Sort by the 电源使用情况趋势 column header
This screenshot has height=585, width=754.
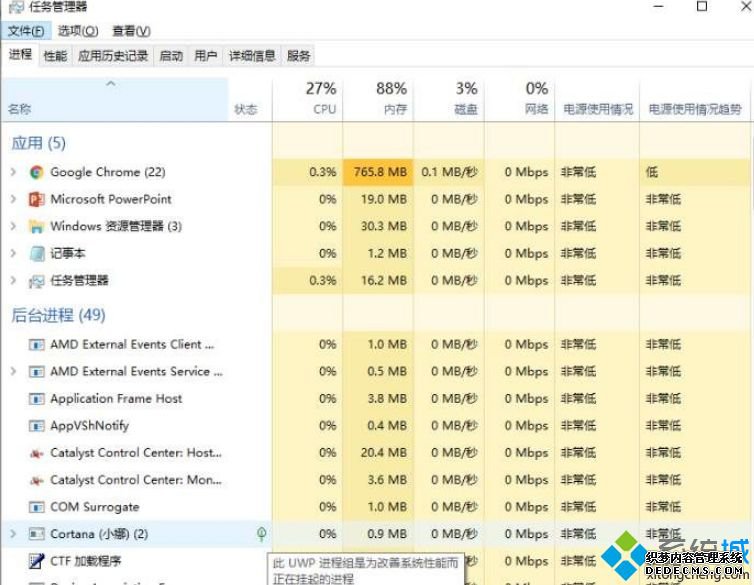(x=695, y=100)
